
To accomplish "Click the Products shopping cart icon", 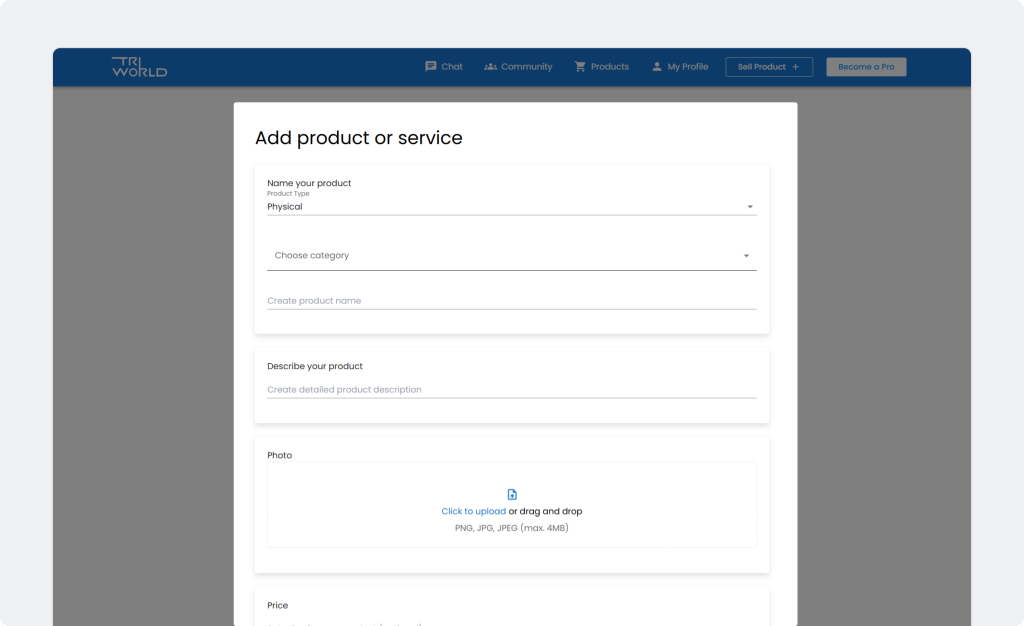I will [x=579, y=66].
